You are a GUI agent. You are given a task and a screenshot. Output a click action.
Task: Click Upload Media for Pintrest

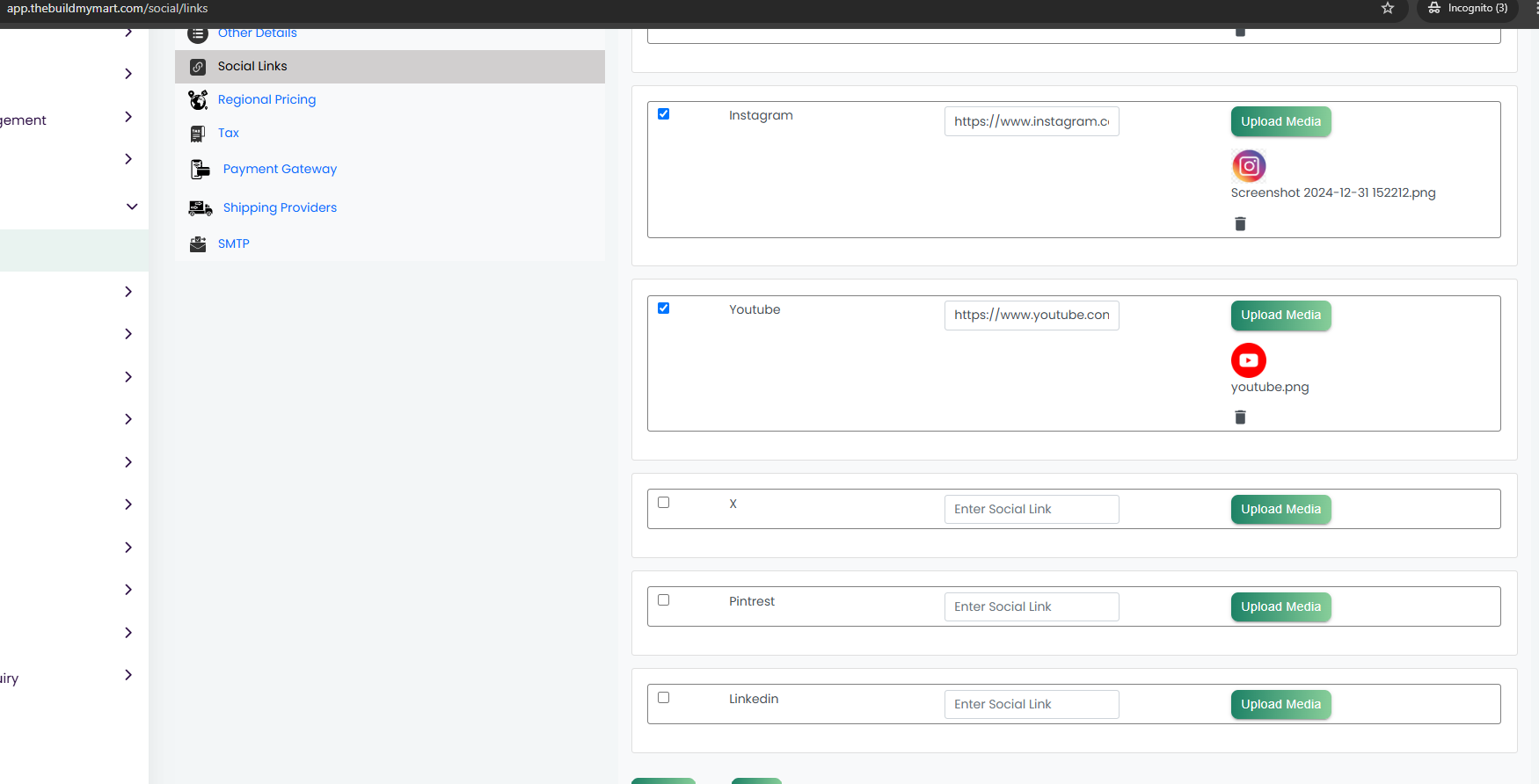(x=1280, y=607)
